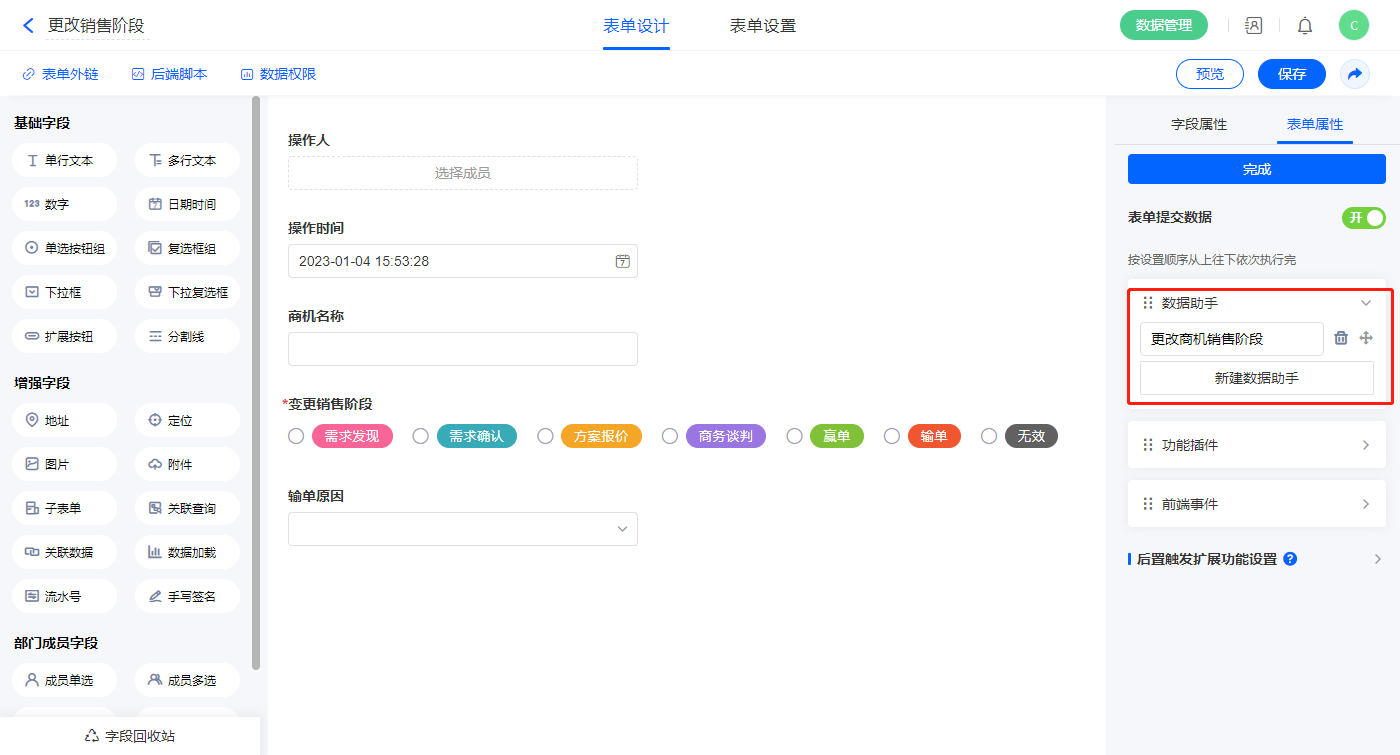Click the back arrow beside 更改销售阶段
The image size is (1400, 755).
coord(28,26)
